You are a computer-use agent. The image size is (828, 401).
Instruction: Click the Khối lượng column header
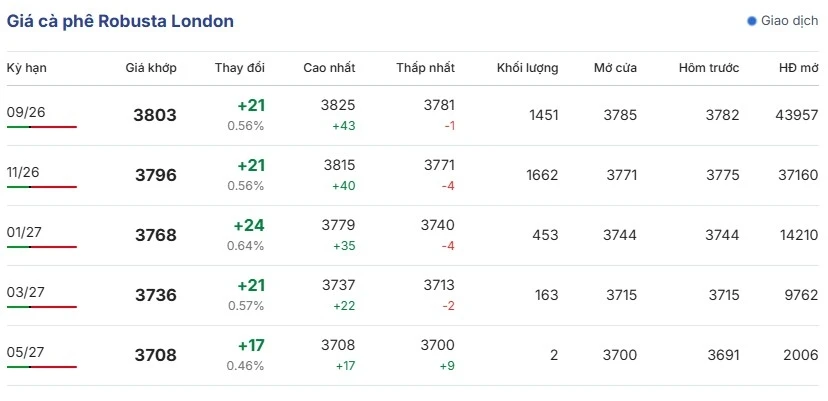(528, 68)
